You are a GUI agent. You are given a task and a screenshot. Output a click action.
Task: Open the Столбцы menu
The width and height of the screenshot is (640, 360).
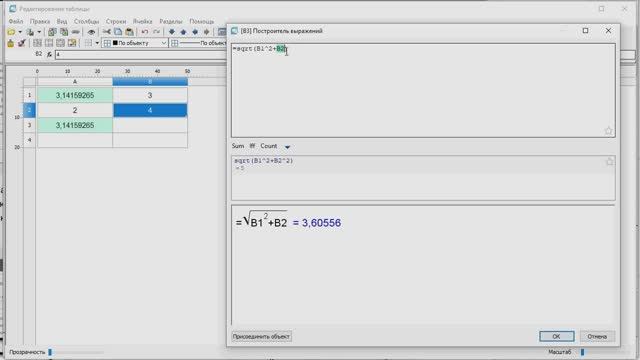87,21
